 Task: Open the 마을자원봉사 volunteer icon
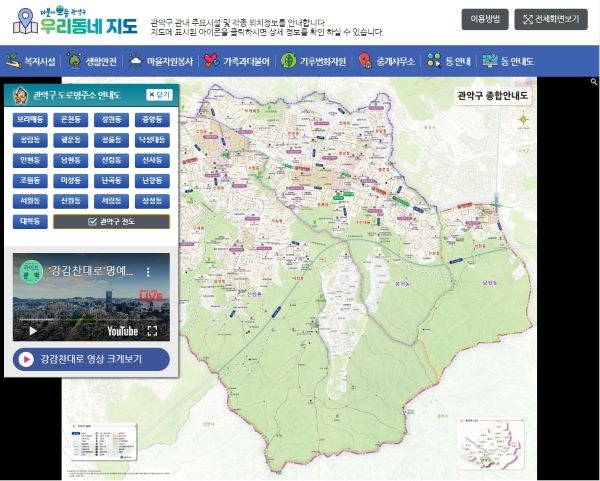point(136,61)
